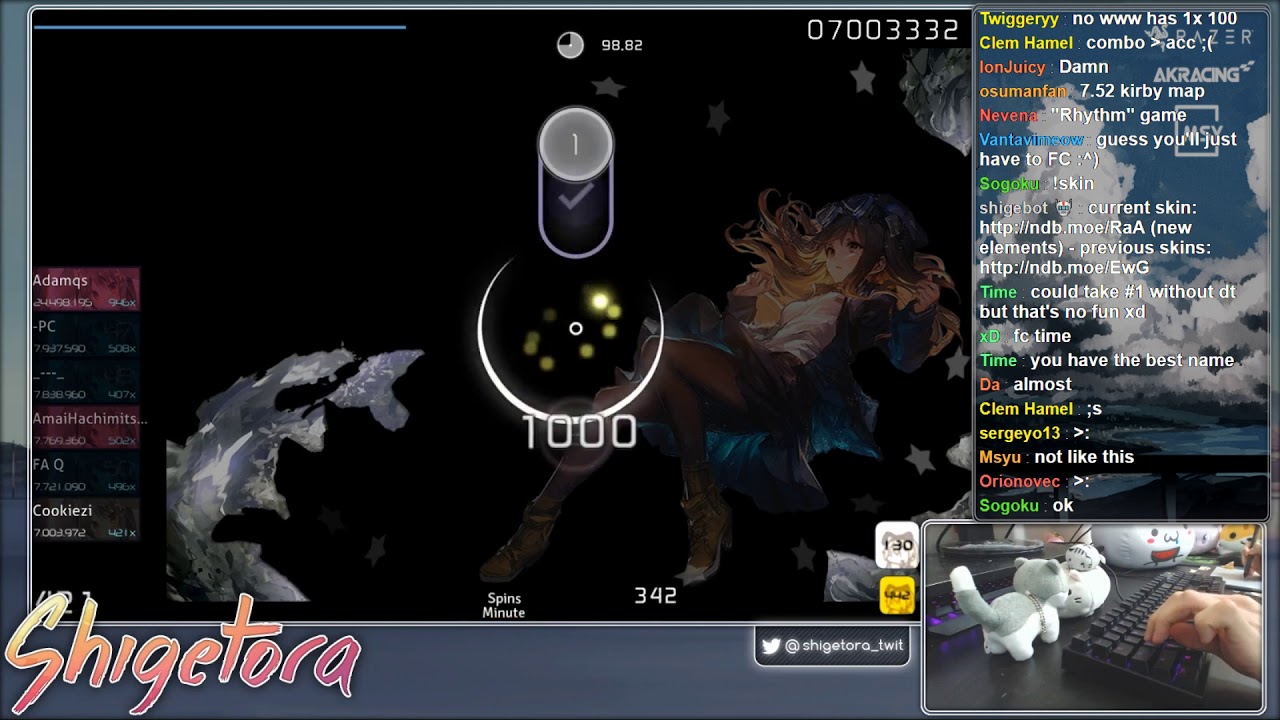Image resolution: width=1280 pixels, height=720 pixels.
Task: Click Nevena's "Rhythm" game message
Action: pyautogui.click(x=1118, y=115)
